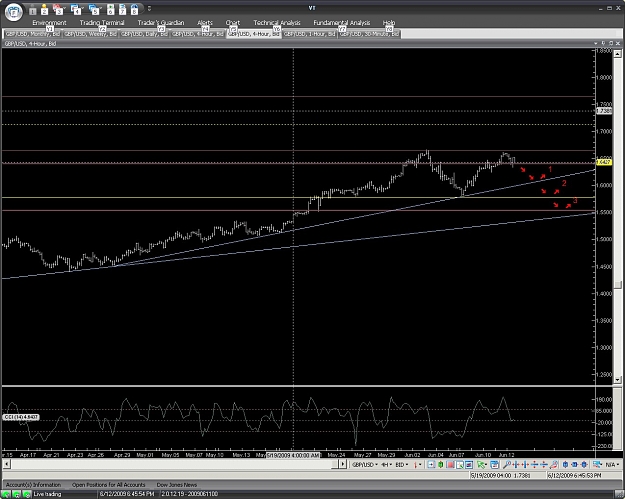This screenshot has width=625, height=499.
Task: Click chart horizontal scrollbar left arrow
Action: [7, 464]
